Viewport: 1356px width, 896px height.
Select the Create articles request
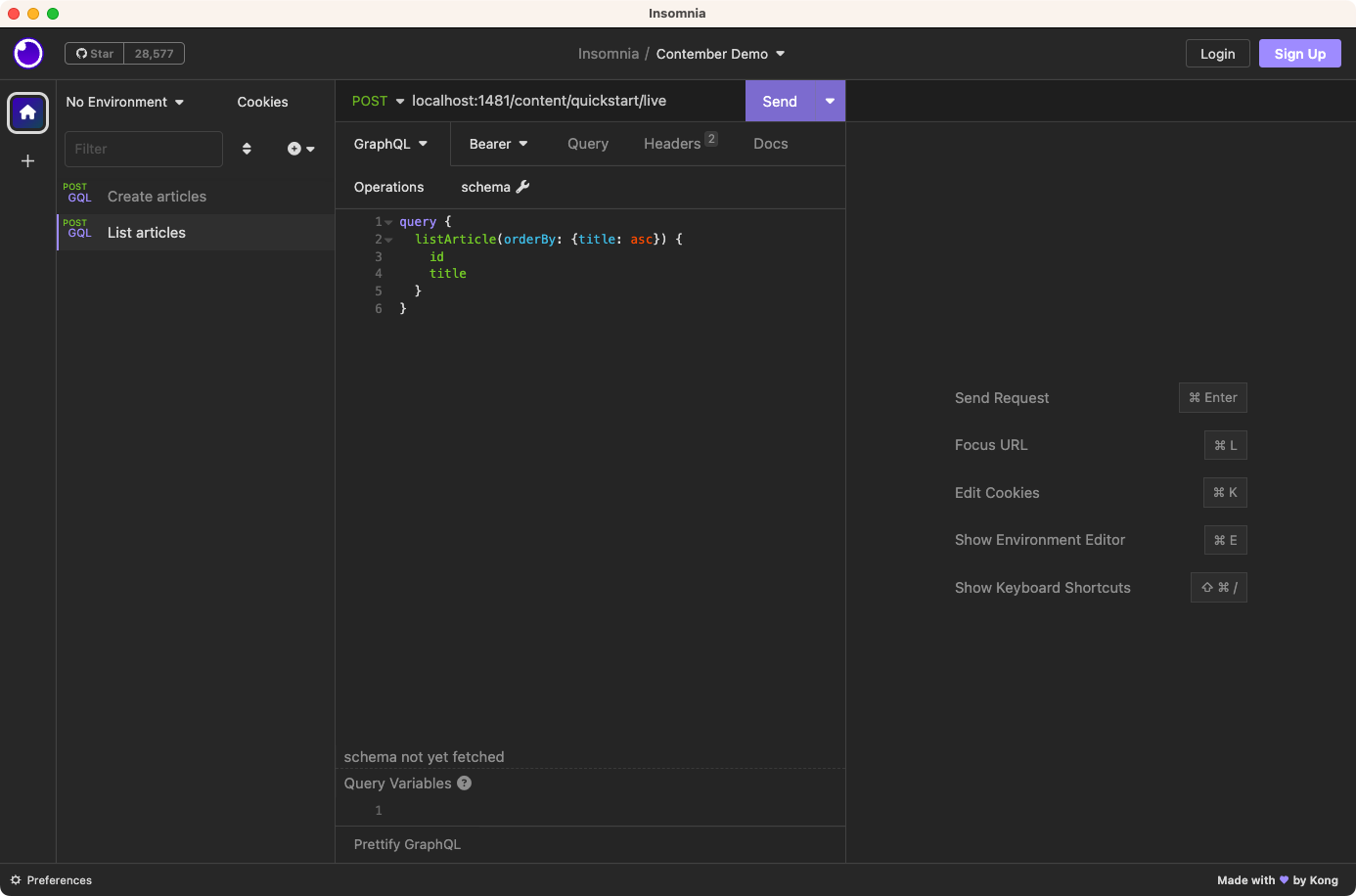157,197
